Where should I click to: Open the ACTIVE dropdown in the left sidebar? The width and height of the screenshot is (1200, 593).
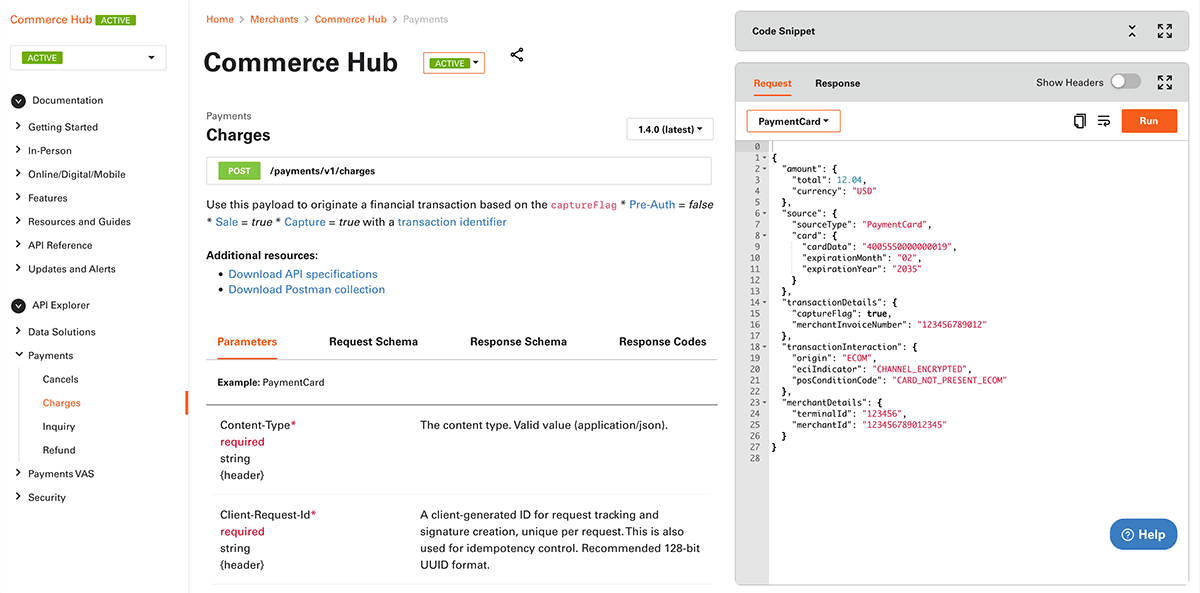87,57
